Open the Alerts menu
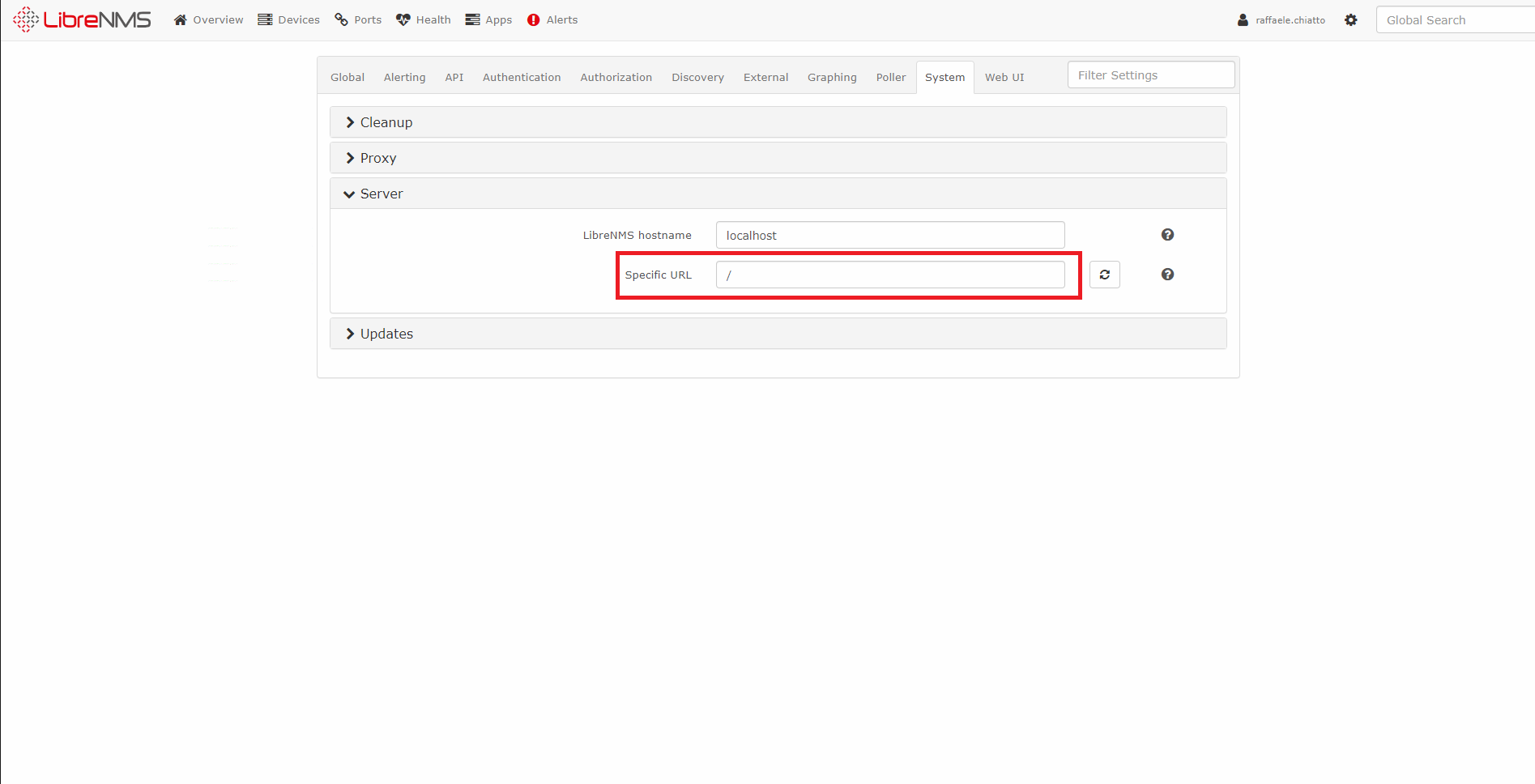The width and height of the screenshot is (1535, 784). pos(552,19)
